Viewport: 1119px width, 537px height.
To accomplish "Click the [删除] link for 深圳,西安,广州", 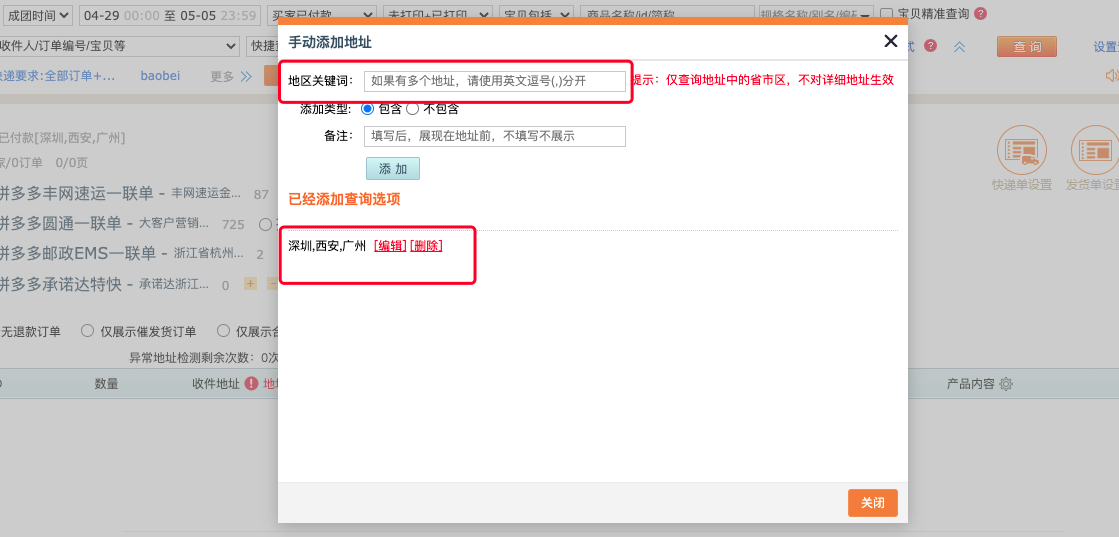I will tap(426, 246).
